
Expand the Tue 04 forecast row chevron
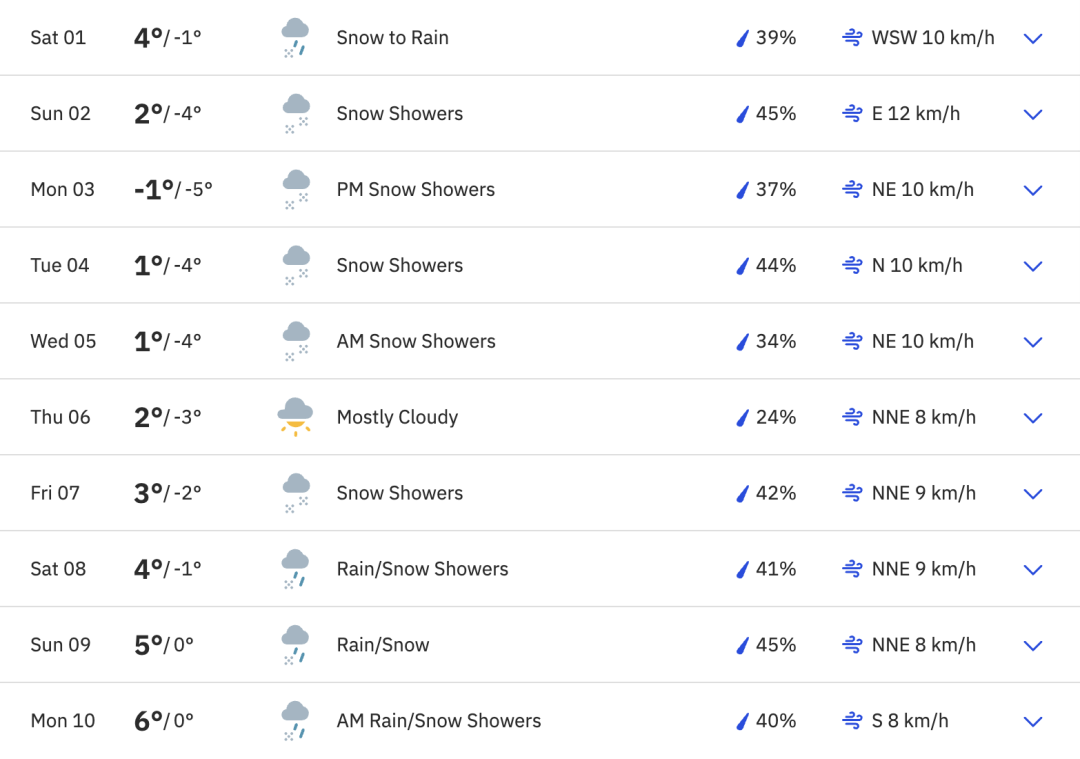(1033, 266)
